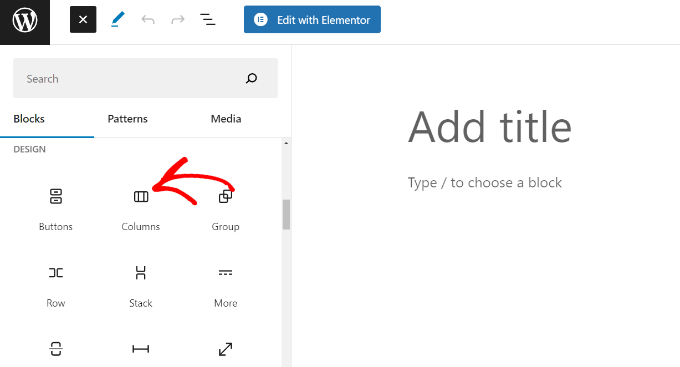Screen dimensions: 680x367
Task: Undo the last change
Action: point(148,20)
